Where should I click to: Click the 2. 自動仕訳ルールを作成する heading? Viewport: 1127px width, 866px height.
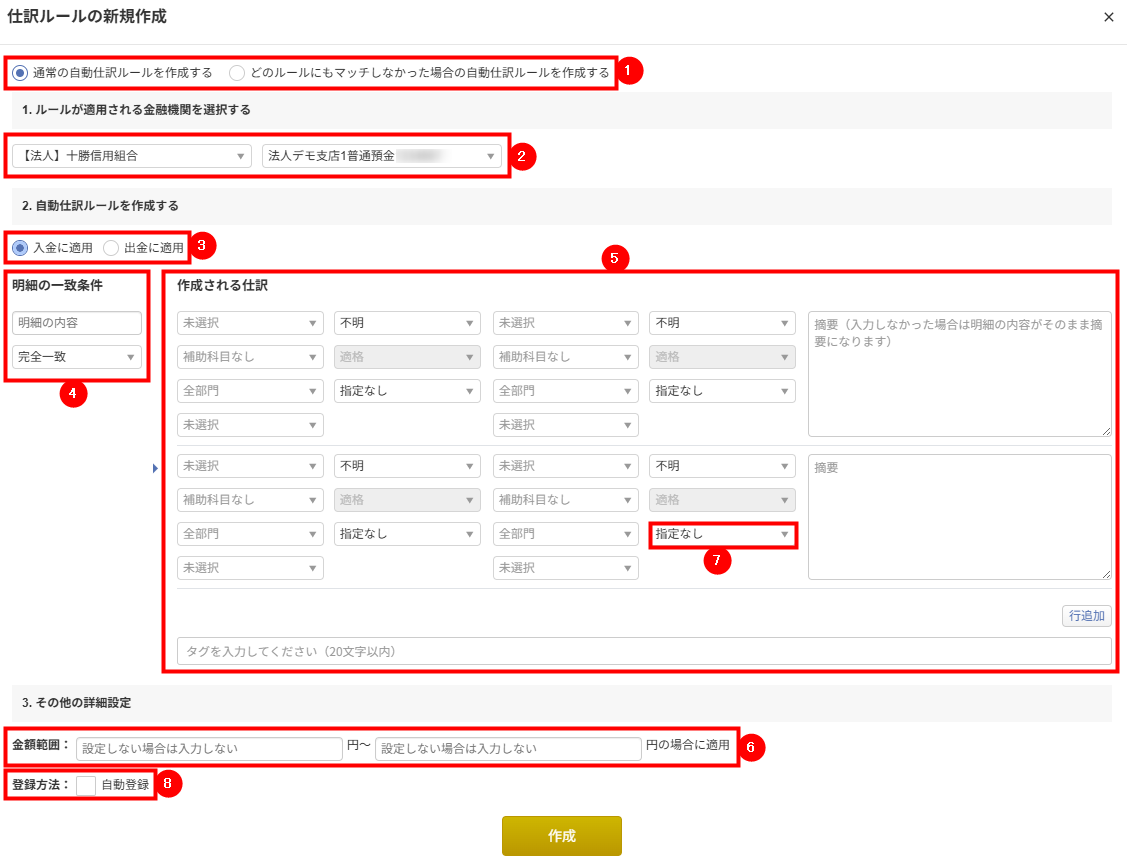(x=101, y=206)
